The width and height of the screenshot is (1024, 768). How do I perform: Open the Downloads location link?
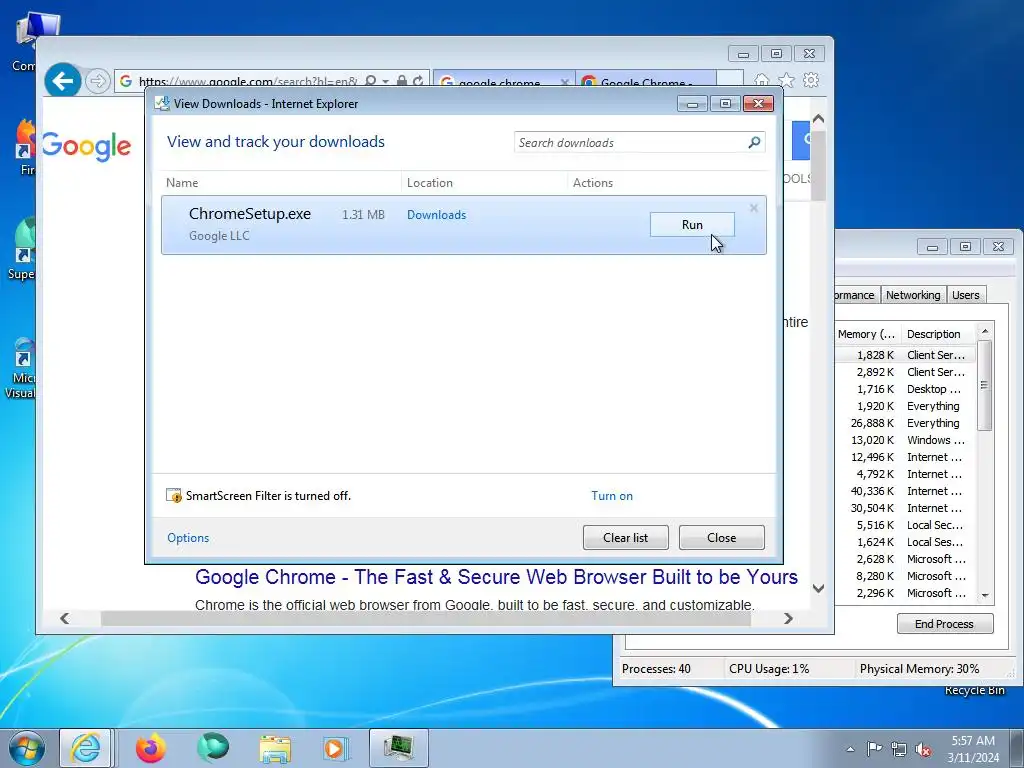(436, 215)
